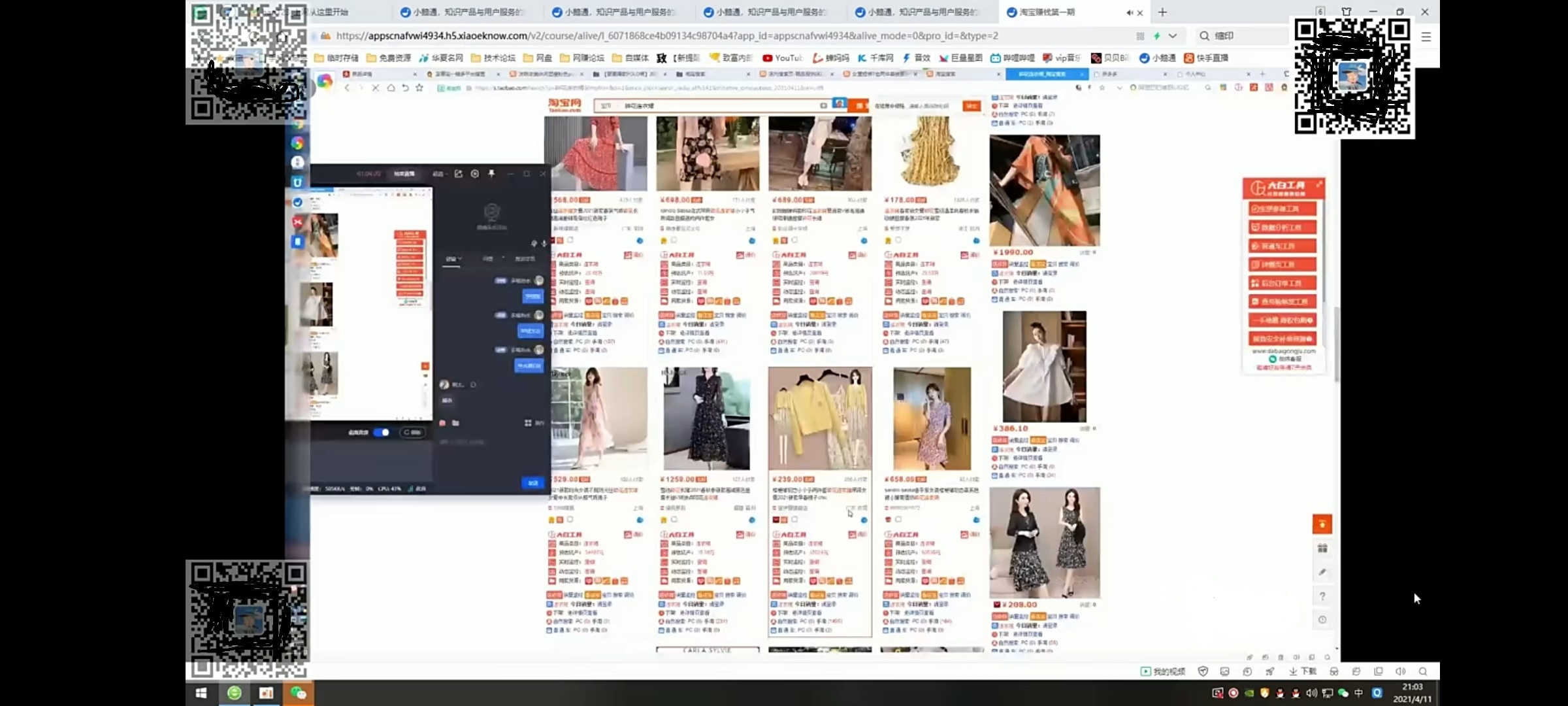The width and height of the screenshot is (1568, 706).
Task: Click the picture icon in bottom status bar
Action: 1225,671
